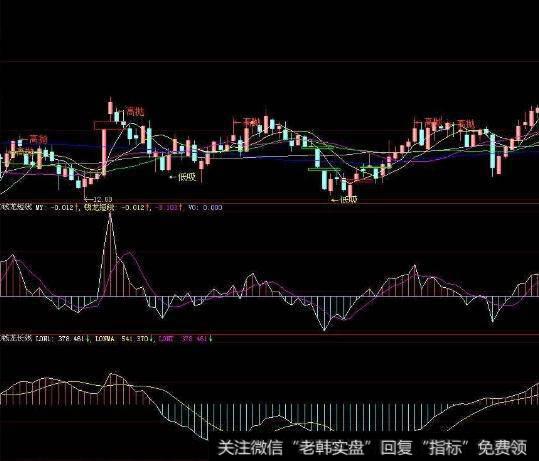Click the VO: 0.000 value readout
The width and height of the screenshot is (539, 461).
point(205,207)
